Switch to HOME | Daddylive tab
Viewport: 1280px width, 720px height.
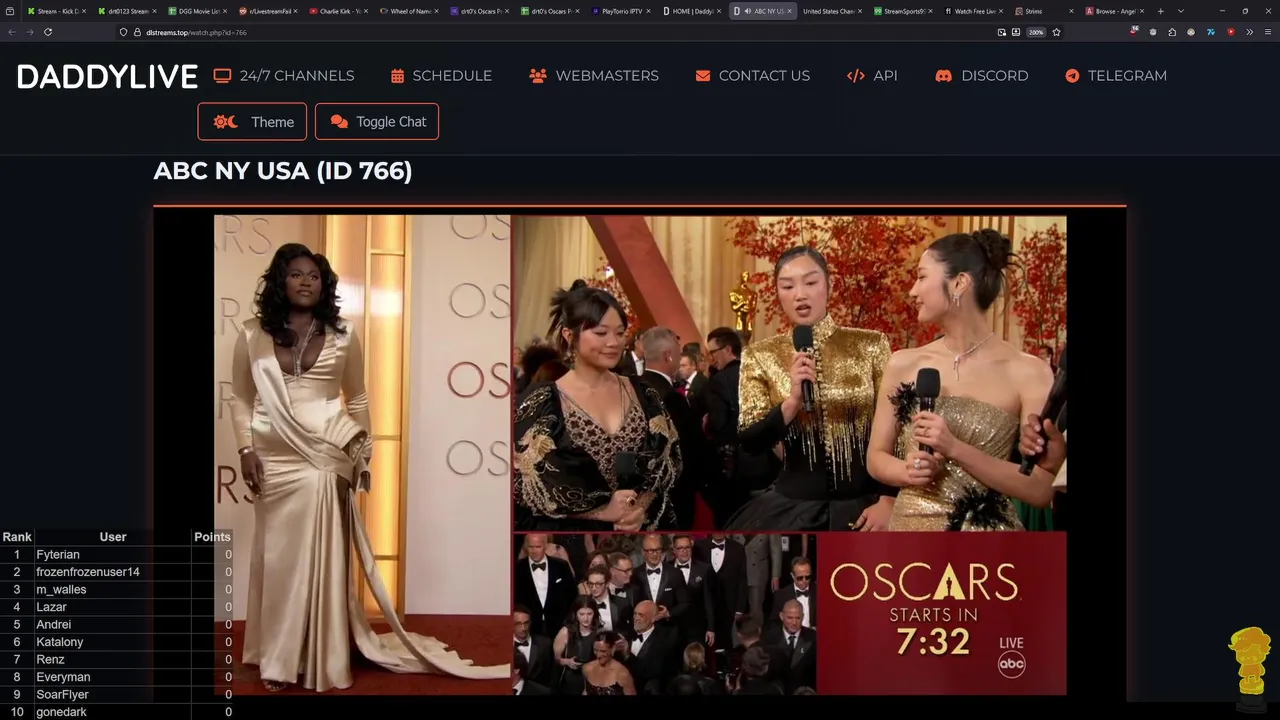[692, 11]
